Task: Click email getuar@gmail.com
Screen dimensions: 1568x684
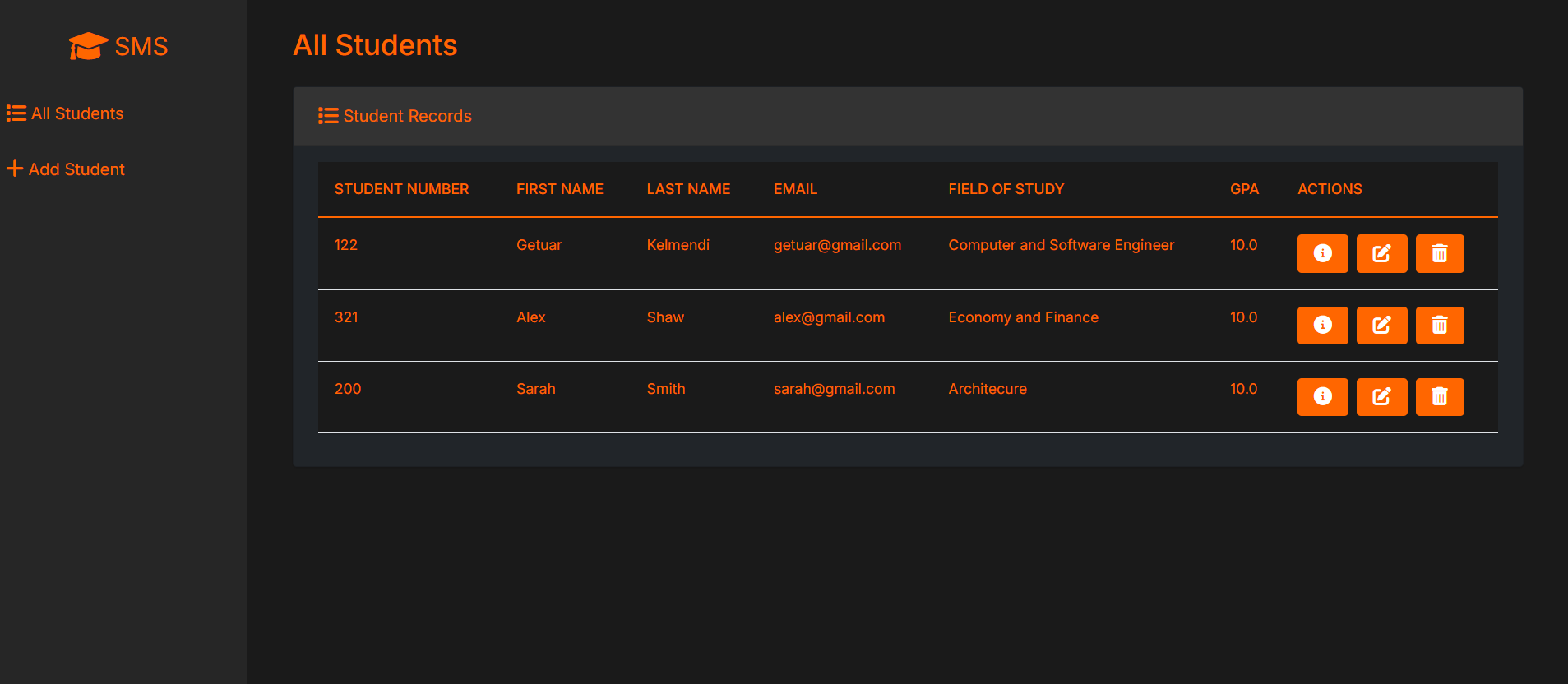Action: click(x=837, y=245)
